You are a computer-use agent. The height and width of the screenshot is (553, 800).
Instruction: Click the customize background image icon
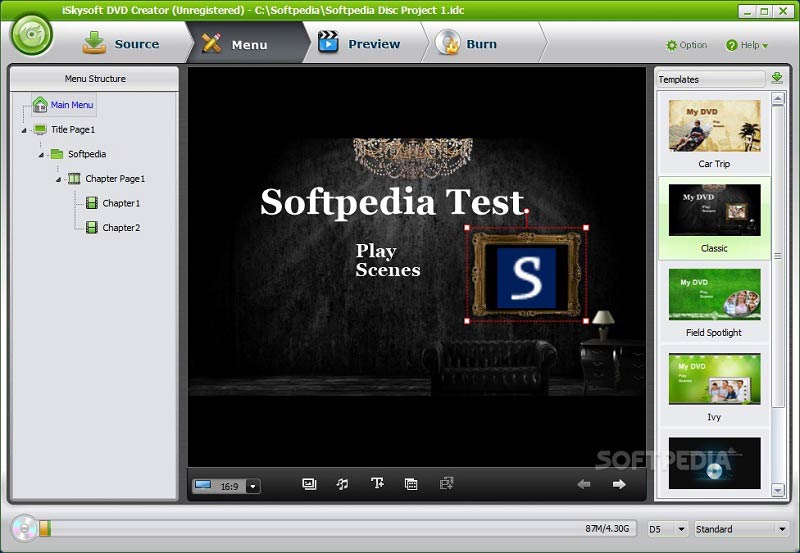click(309, 484)
